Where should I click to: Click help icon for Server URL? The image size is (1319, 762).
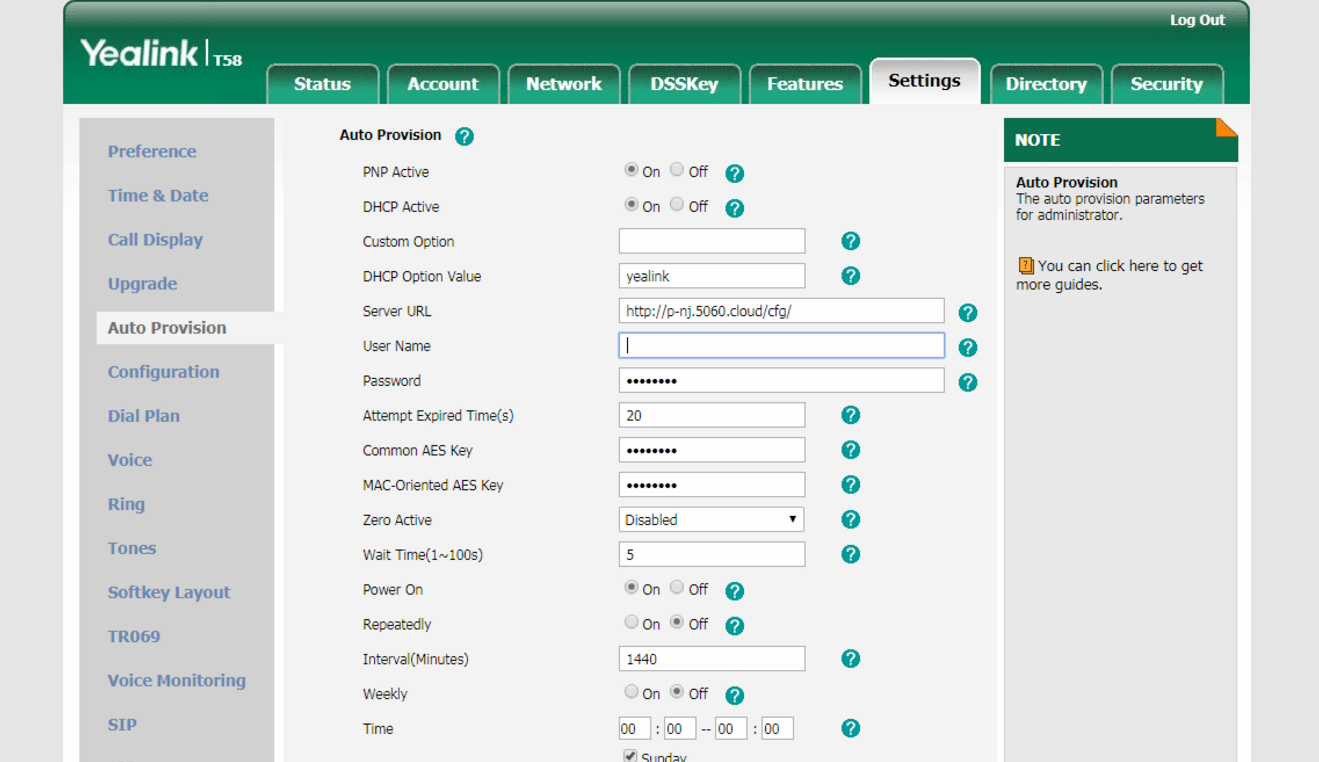tap(967, 313)
